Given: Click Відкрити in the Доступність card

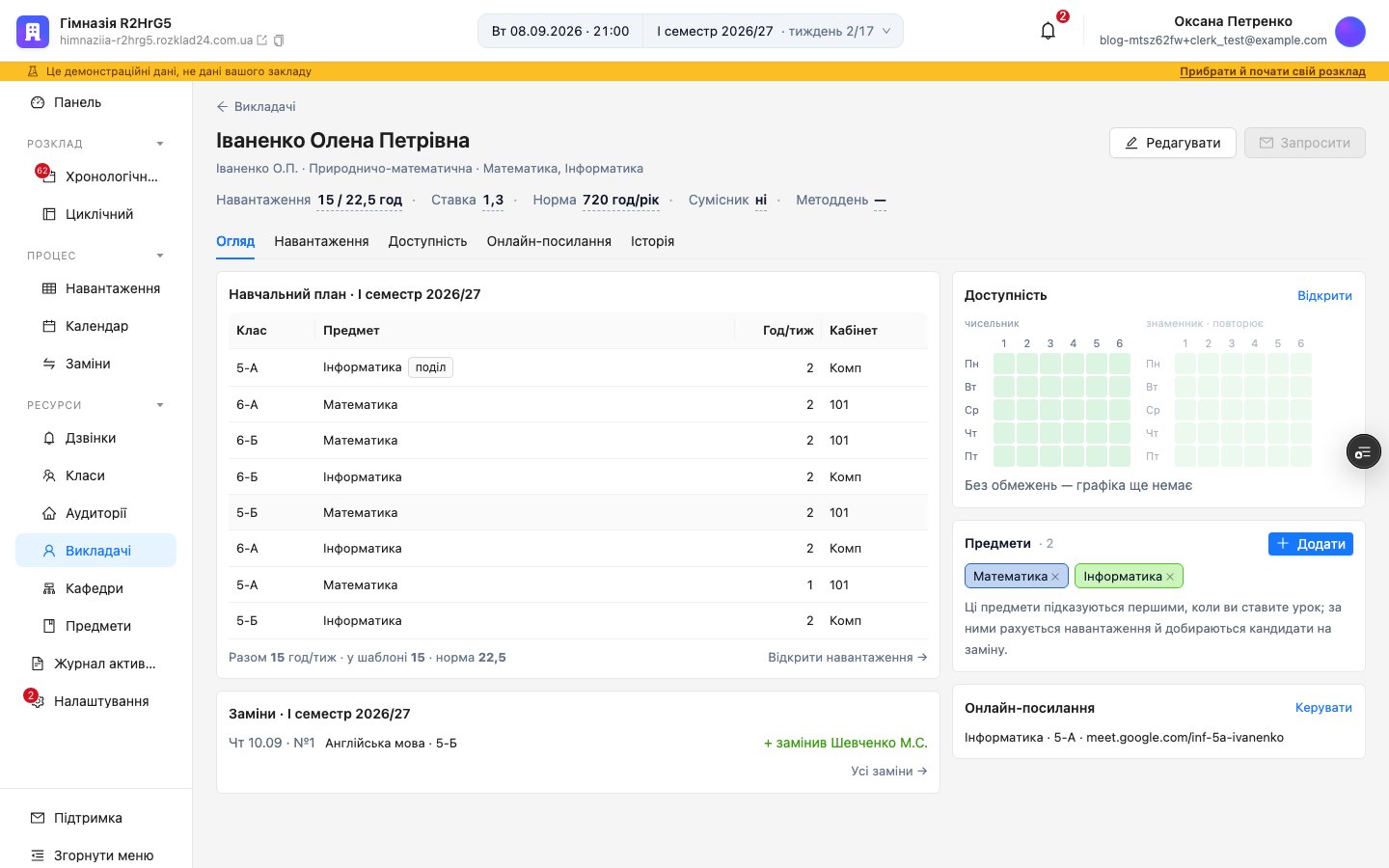Looking at the screenshot, I should [1324, 296].
